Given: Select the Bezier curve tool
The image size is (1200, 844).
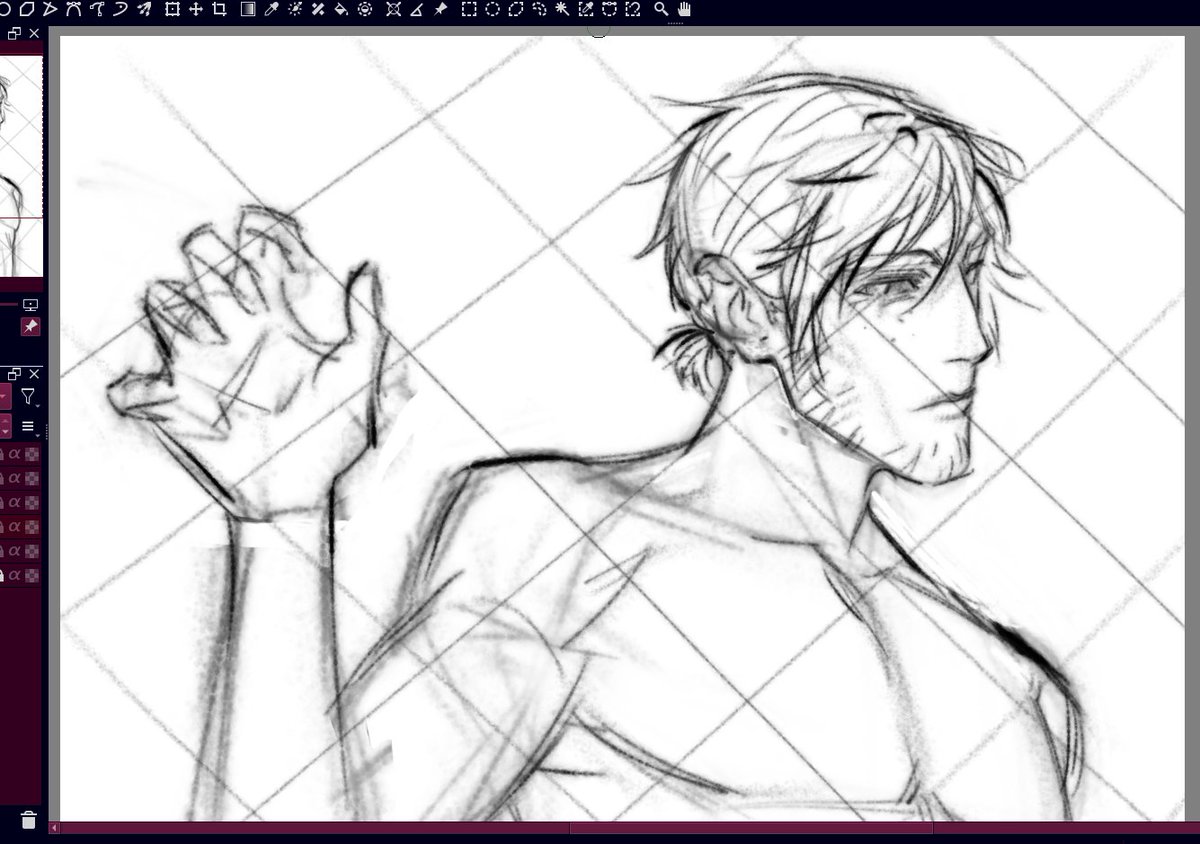Looking at the screenshot, I should click(75, 9).
